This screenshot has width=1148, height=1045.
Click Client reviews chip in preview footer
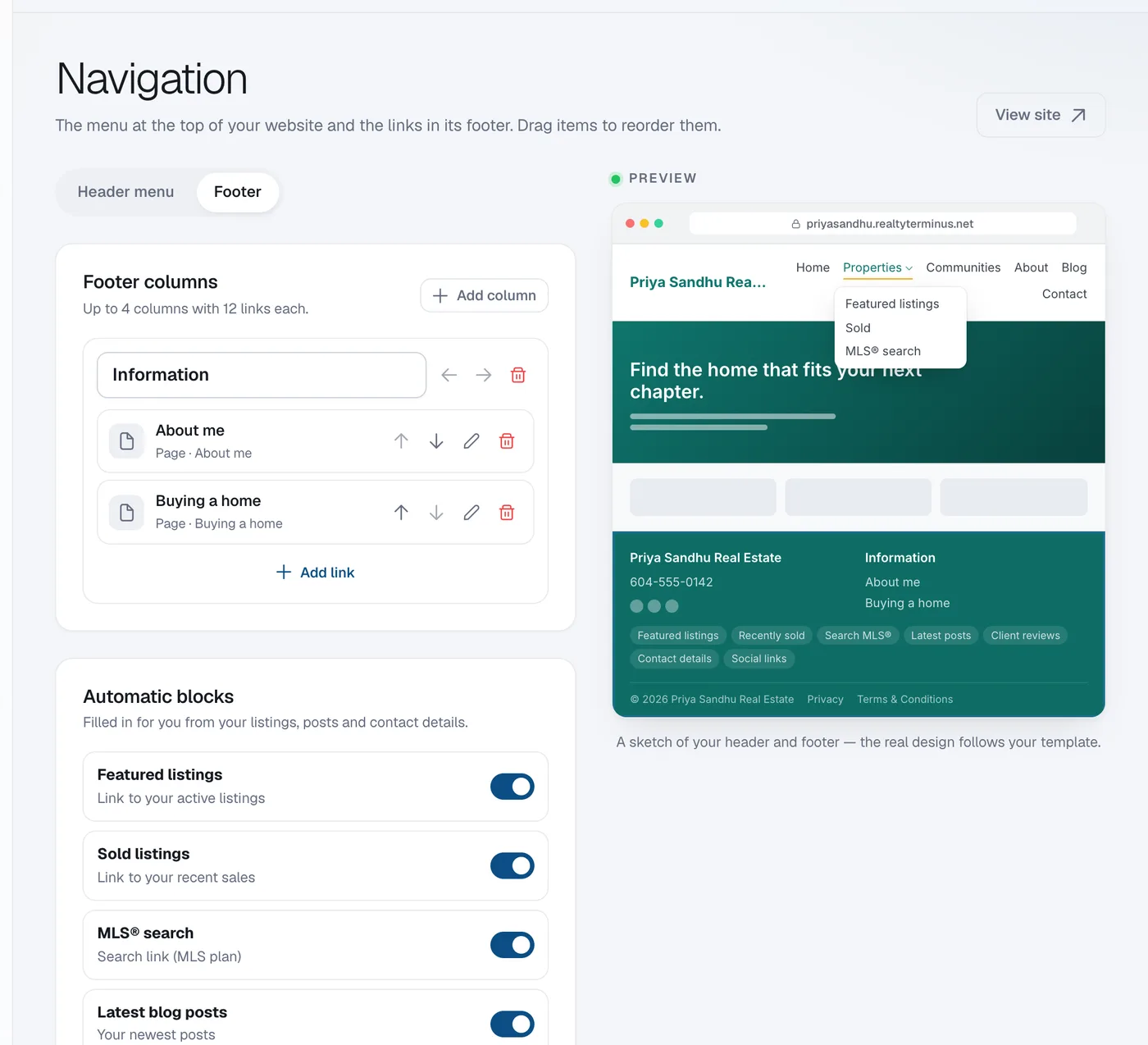pyautogui.click(x=1025, y=636)
